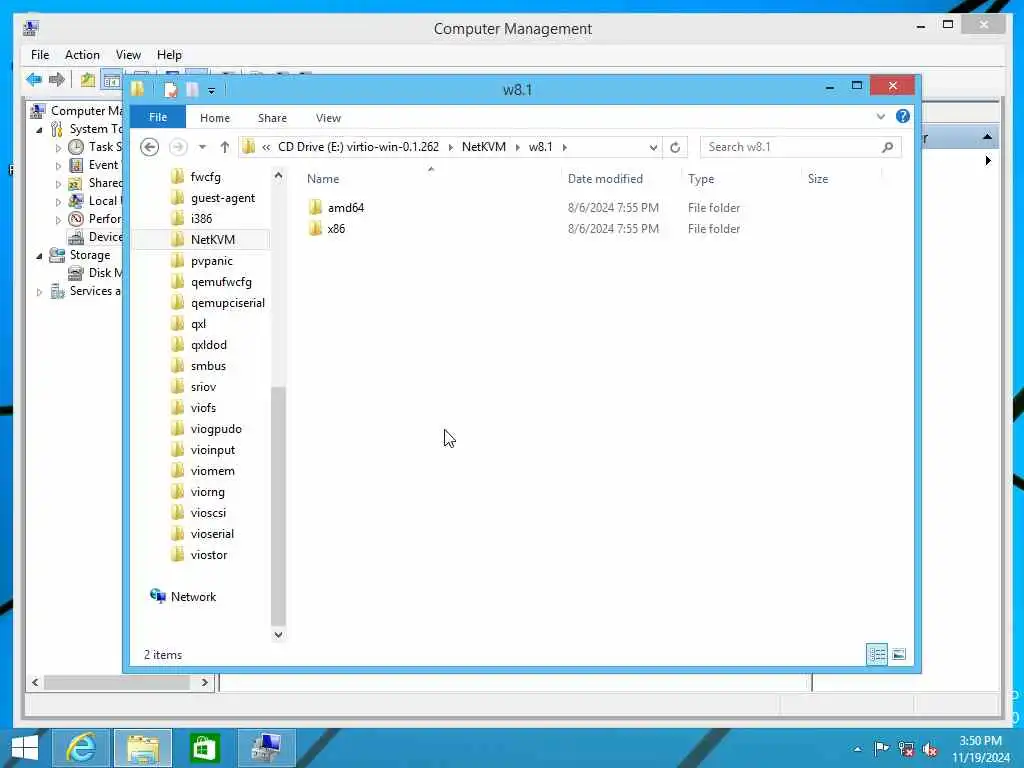Click NetKVM in the address breadcrumb

(484, 147)
